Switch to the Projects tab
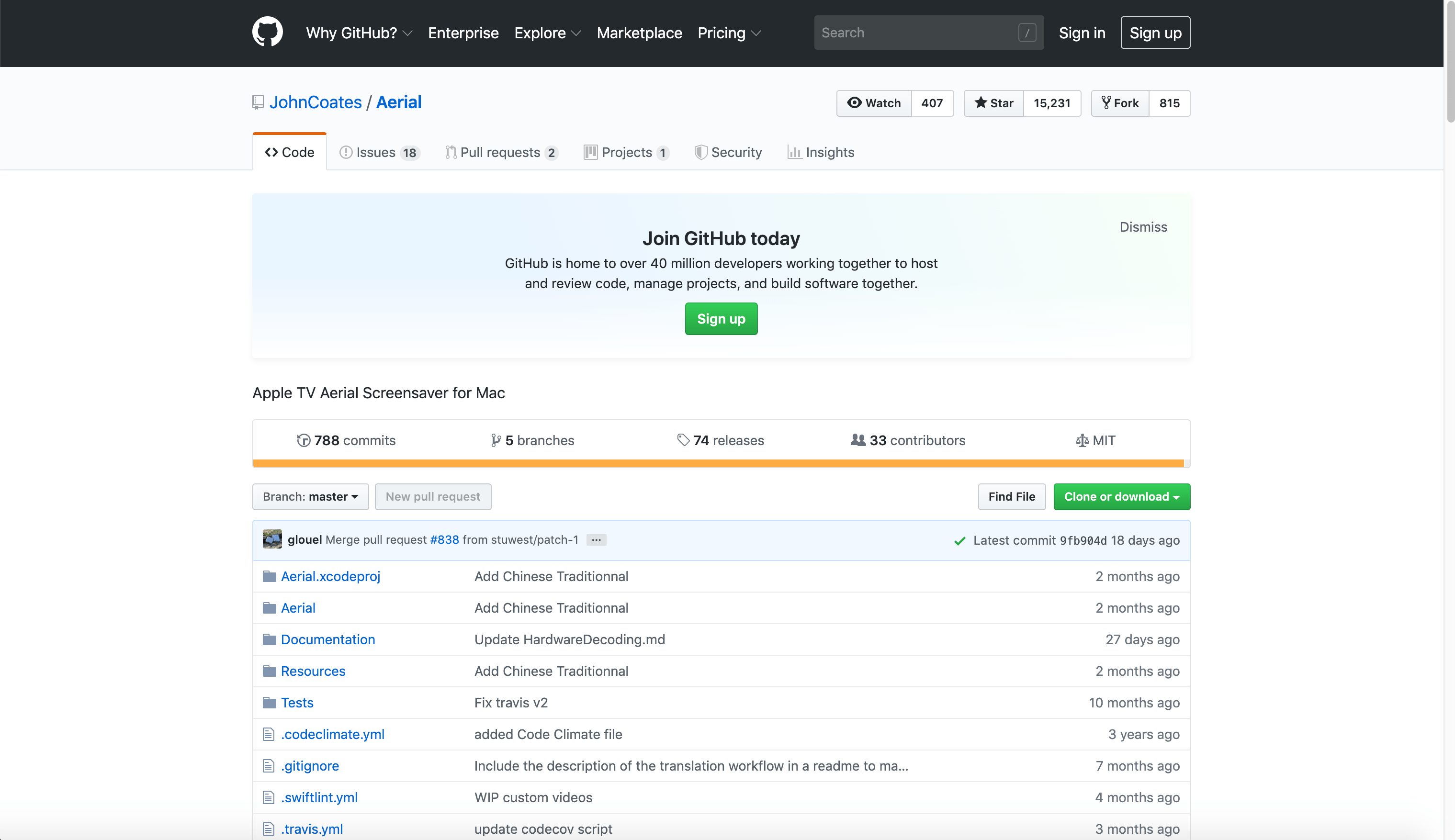Viewport: 1455px width, 840px height. (627, 152)
